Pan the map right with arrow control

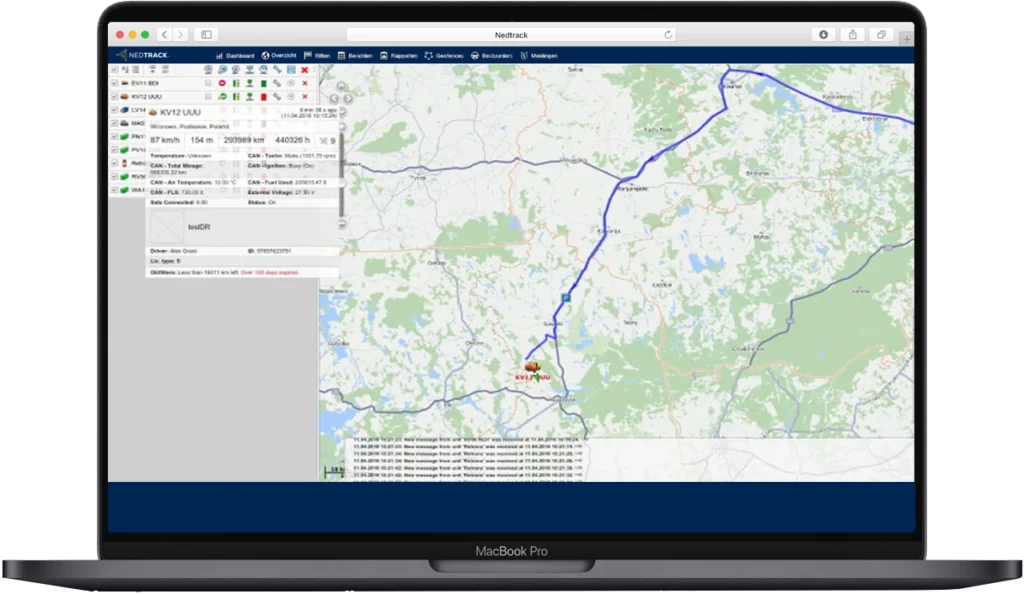pyautogui.click(x=348, y=99)
